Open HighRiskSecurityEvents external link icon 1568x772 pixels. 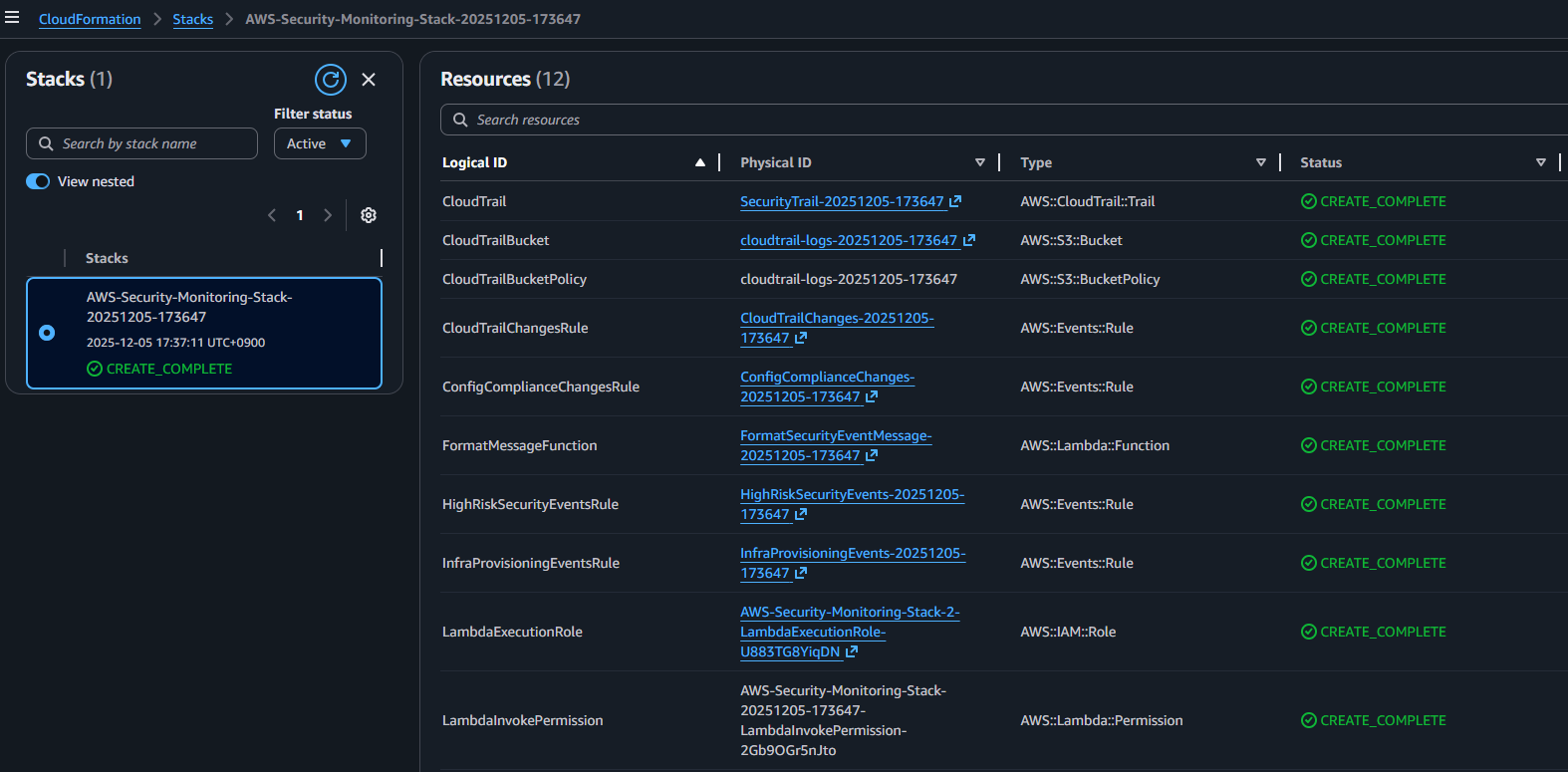pos(801,514)
